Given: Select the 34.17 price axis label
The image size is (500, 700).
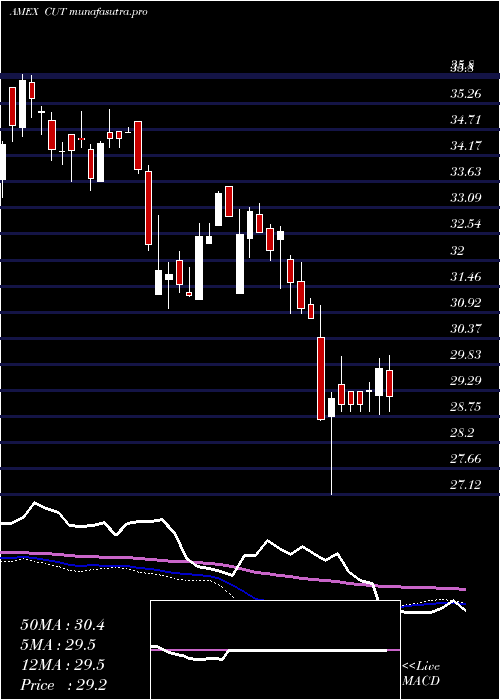Looking at the screenshot, I should [465, 146].
